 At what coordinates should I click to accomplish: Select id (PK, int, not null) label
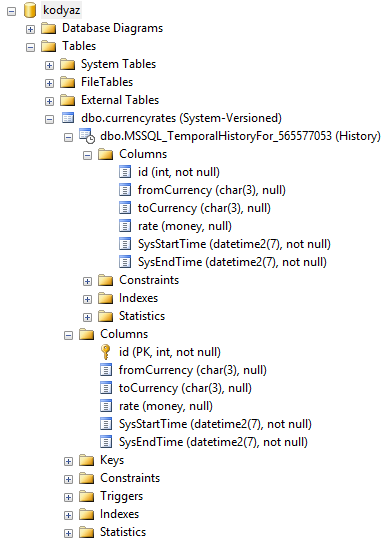170,352
